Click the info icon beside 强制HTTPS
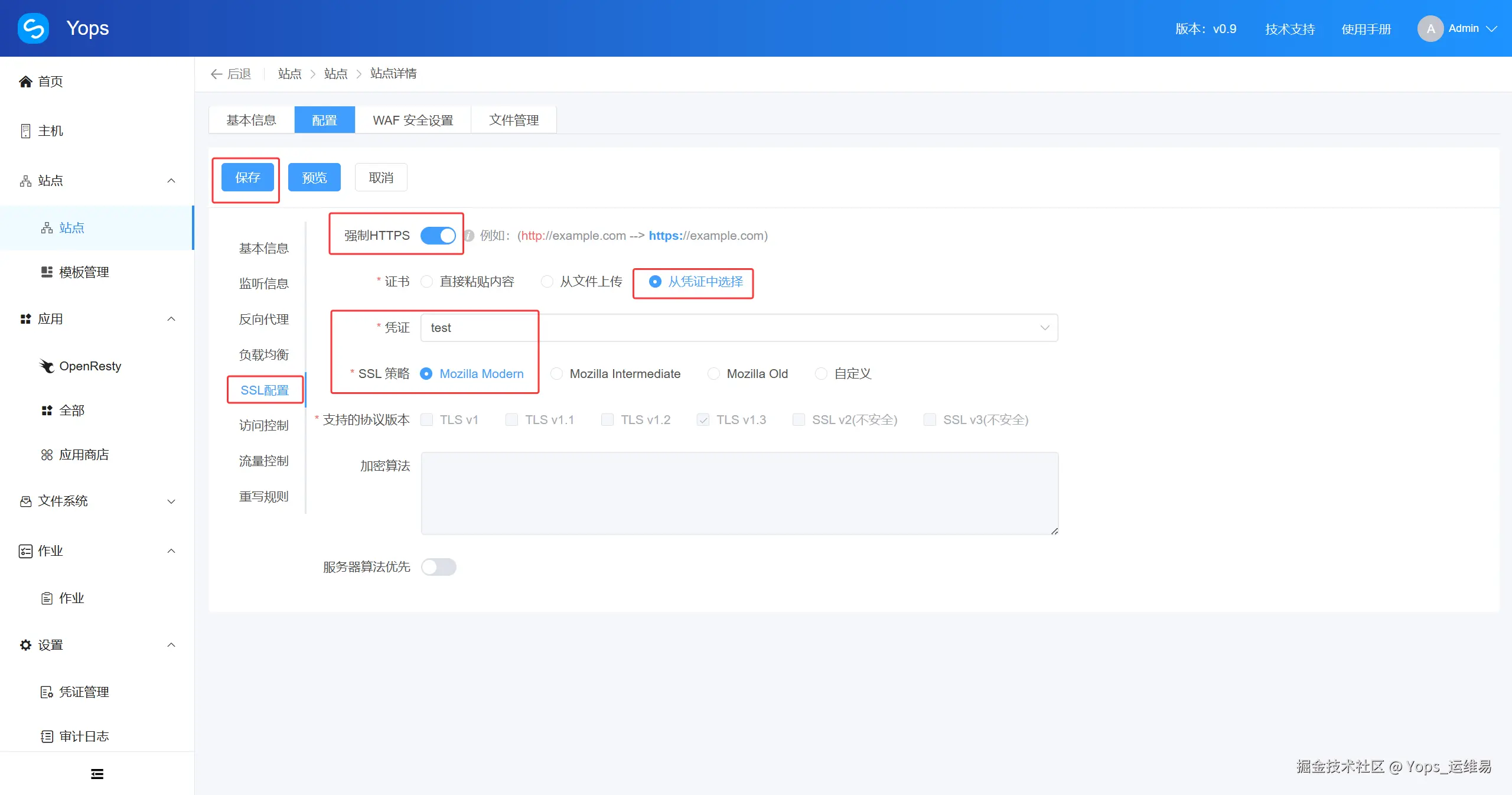This screenshot has height=795, width=1512. pos(469,236)
